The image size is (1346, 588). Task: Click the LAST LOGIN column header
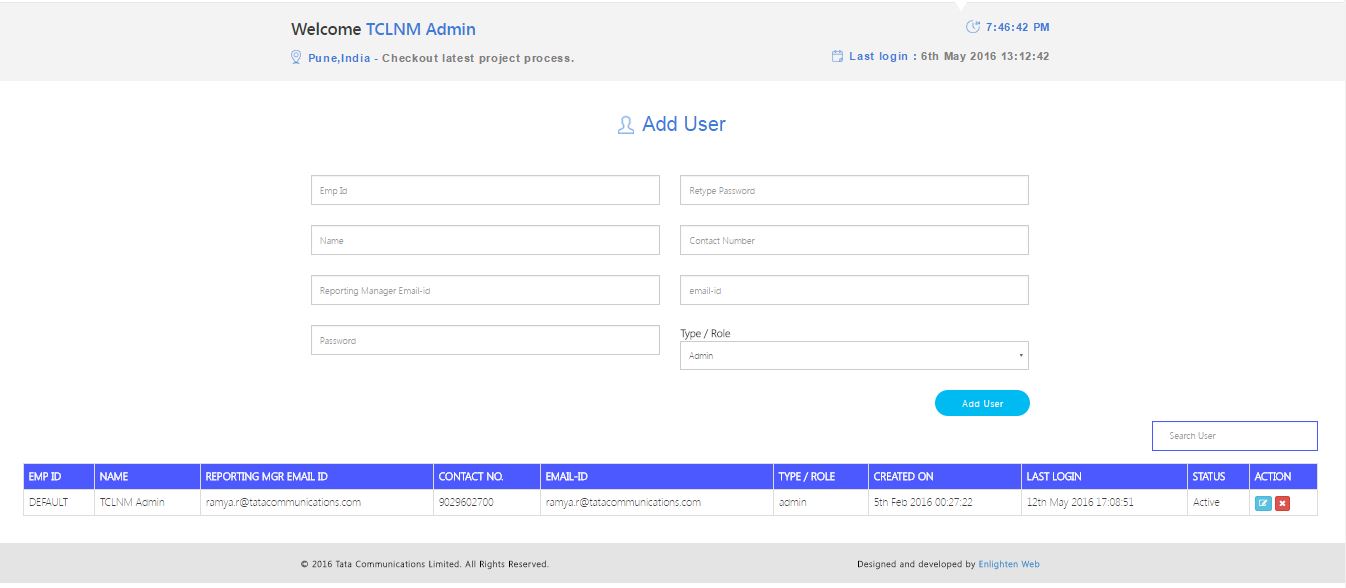pos(1053,476)
